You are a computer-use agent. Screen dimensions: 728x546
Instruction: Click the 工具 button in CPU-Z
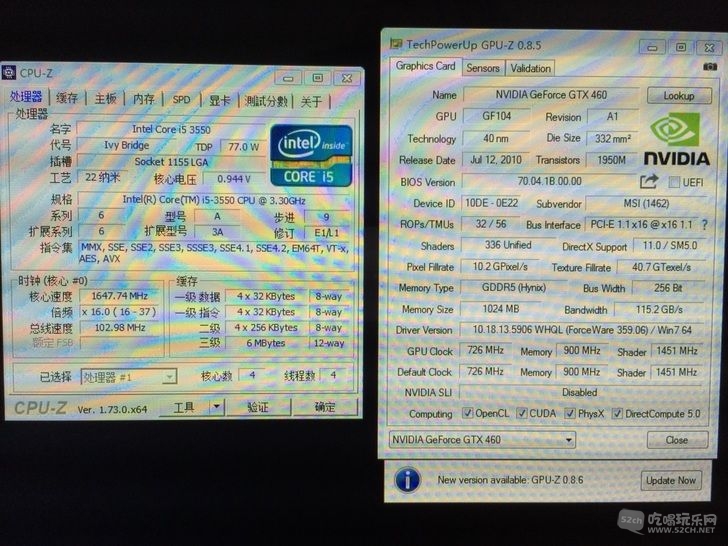point(184,407)
